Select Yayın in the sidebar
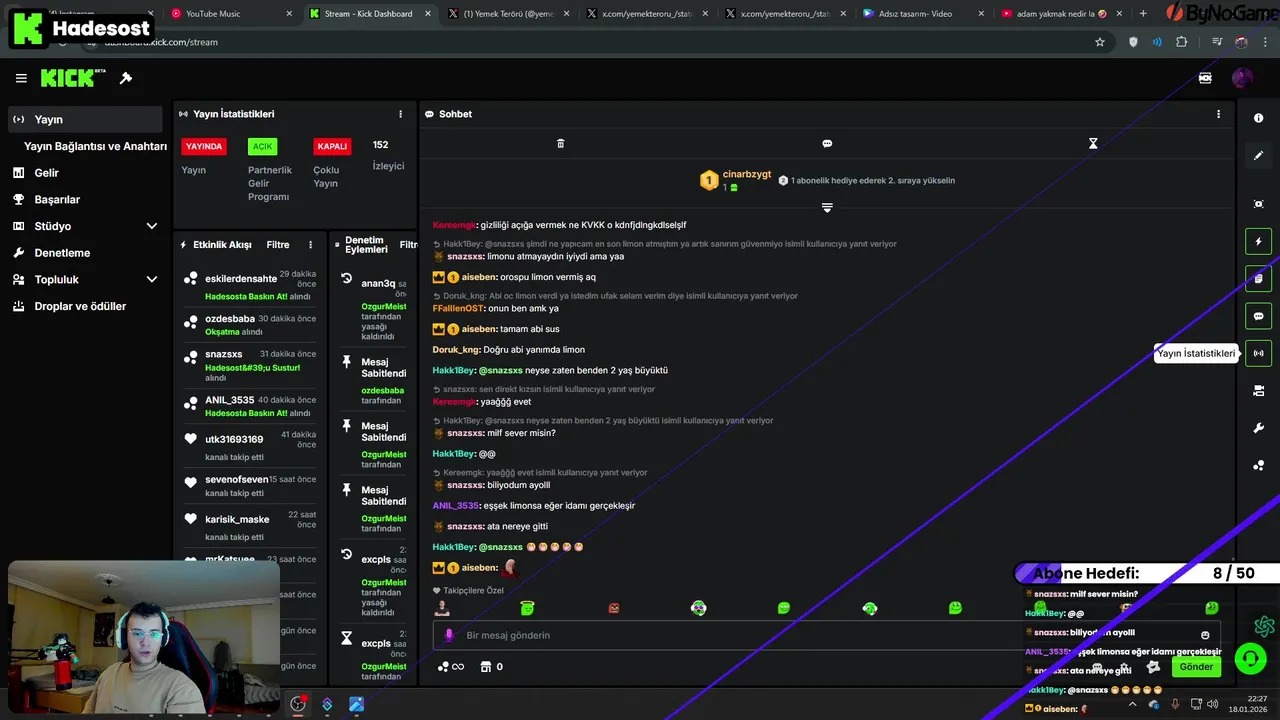The height and width of the screenshot is (720, 1280). pos(85,119)
